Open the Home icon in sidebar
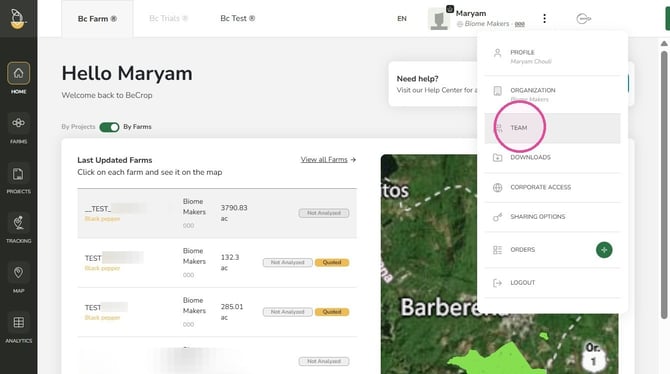Screen dimensions: 670x374 [18, 73]
